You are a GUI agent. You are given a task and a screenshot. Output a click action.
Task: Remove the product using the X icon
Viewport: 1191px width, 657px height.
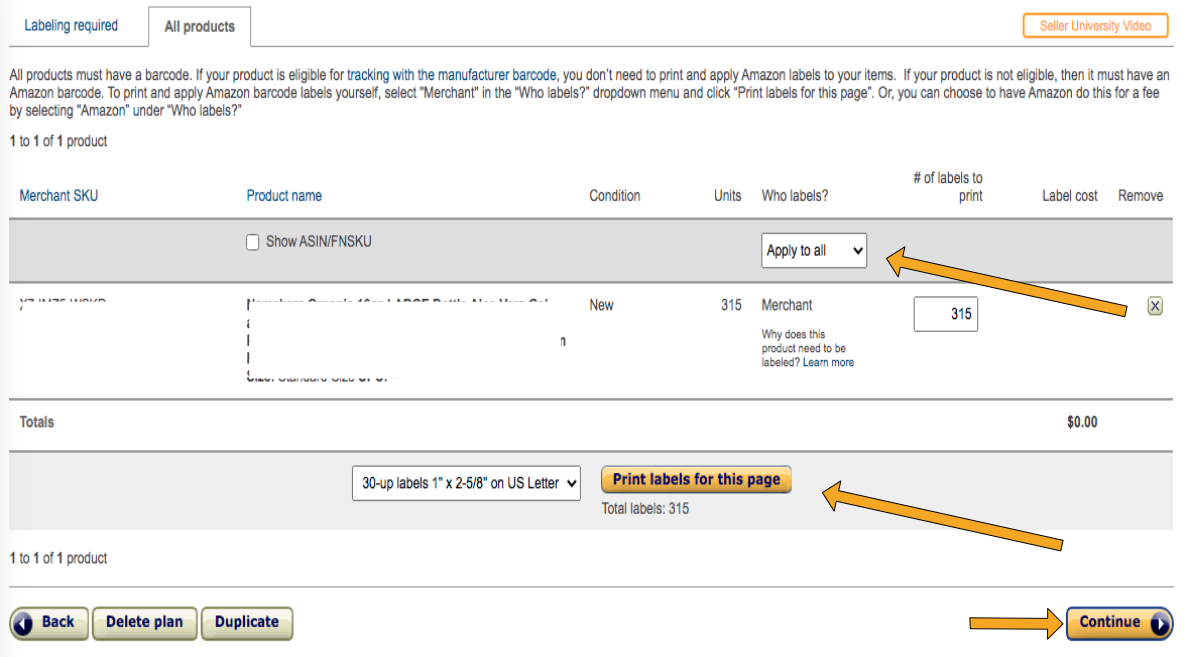1155,306
